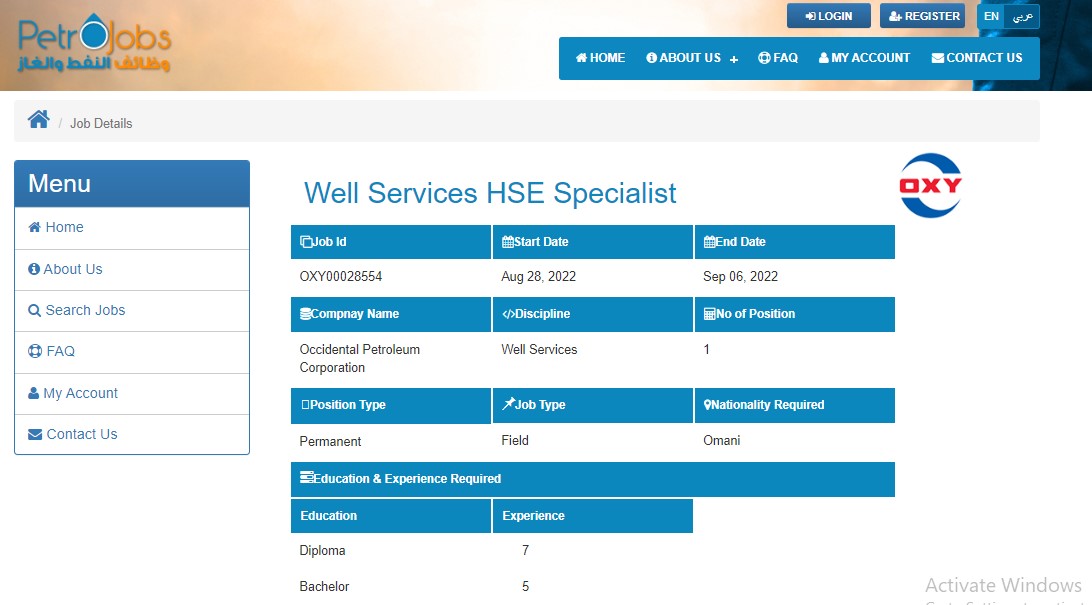1092x605 pixels.
Task: Open My Account in the side Menu
Action: click(132, 393)
